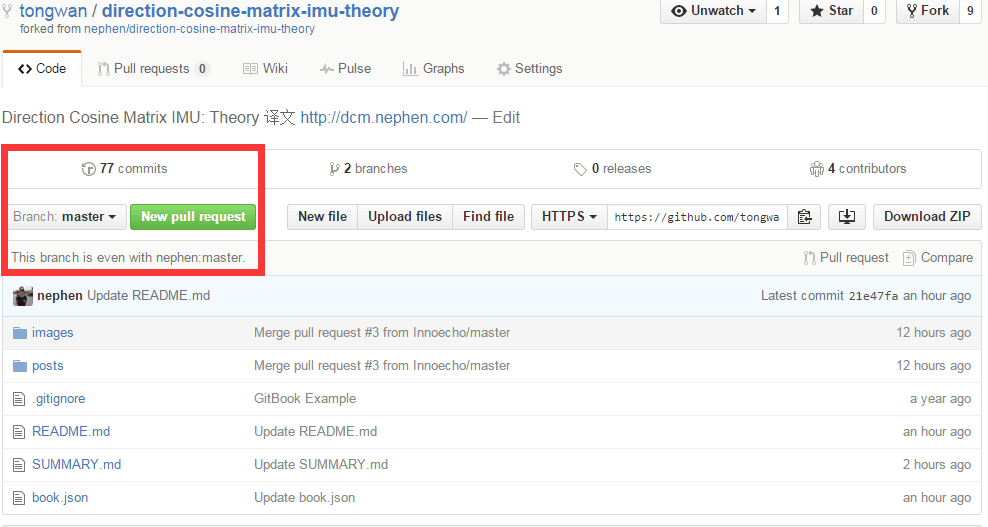This screenshot has height=527, width=988.
Task: Open the Pull requests tab
Action: point(152,69)
